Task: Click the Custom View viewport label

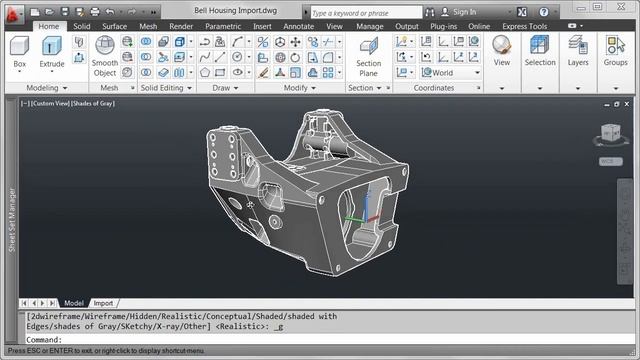Action: pyautogui.click(x=50, y=104)
